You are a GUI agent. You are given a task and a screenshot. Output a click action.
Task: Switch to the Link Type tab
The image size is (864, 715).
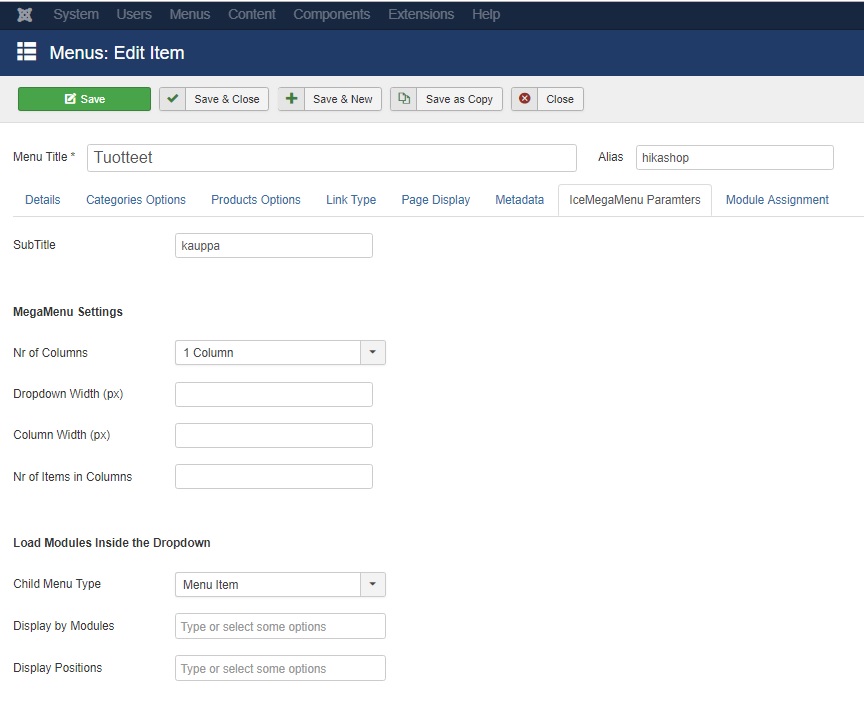[x=351, y=200]
